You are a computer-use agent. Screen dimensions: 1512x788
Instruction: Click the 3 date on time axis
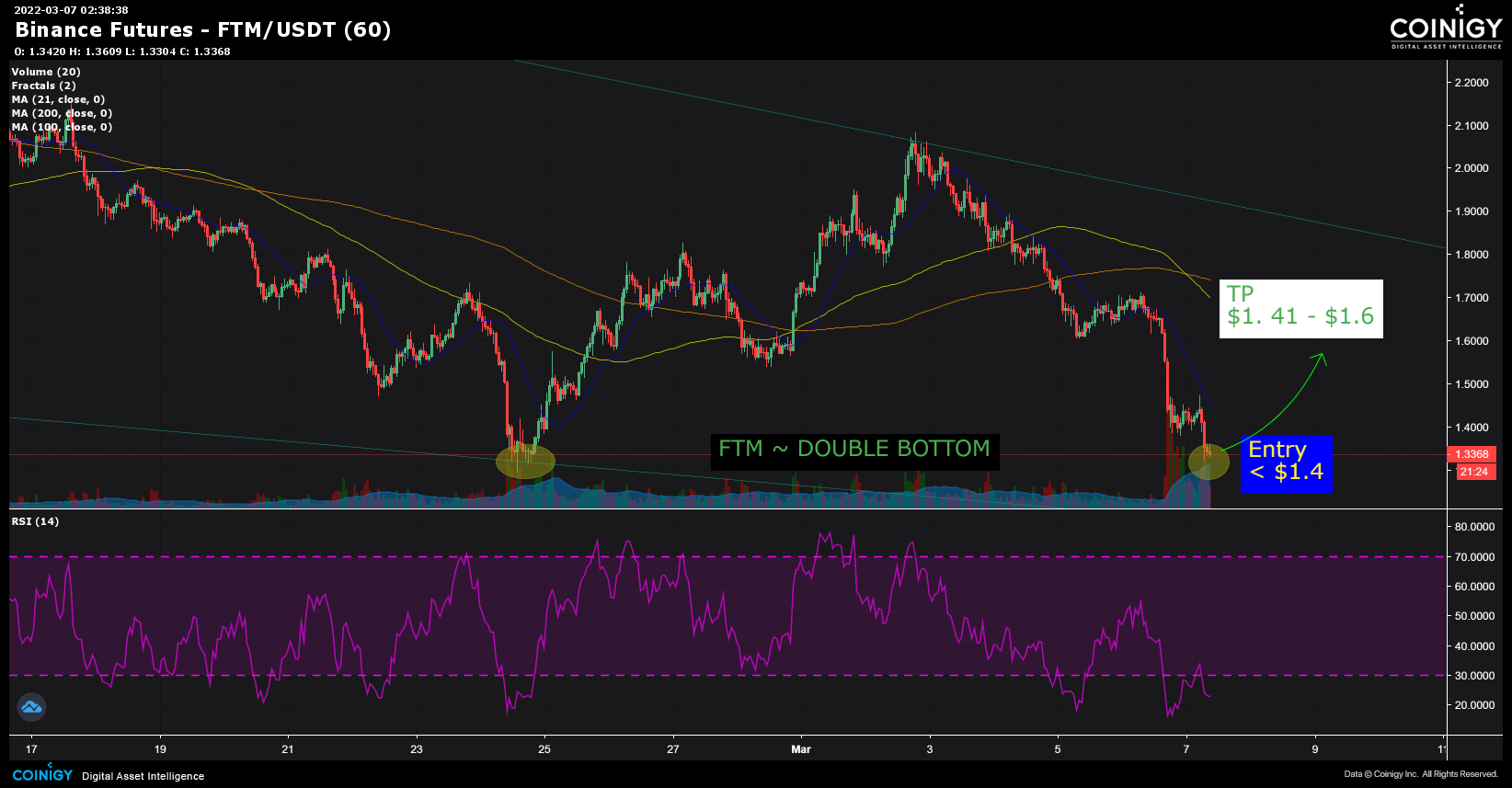[930, 749]
